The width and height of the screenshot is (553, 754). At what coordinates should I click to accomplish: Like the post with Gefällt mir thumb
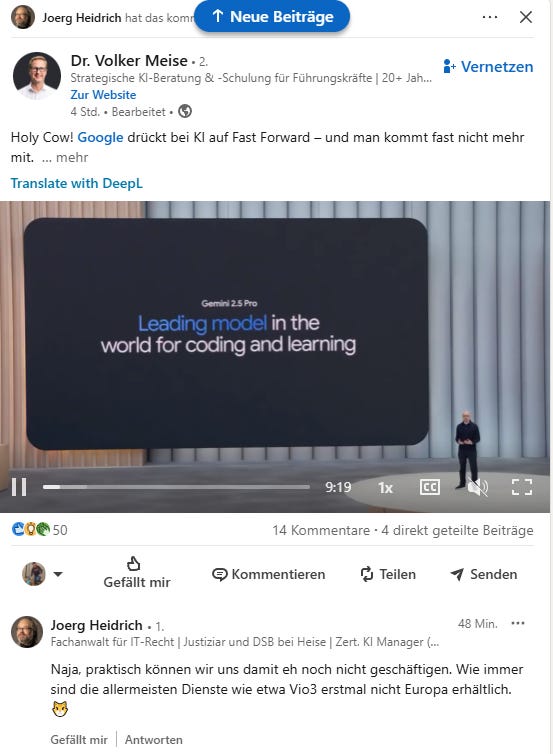(137, 572)
